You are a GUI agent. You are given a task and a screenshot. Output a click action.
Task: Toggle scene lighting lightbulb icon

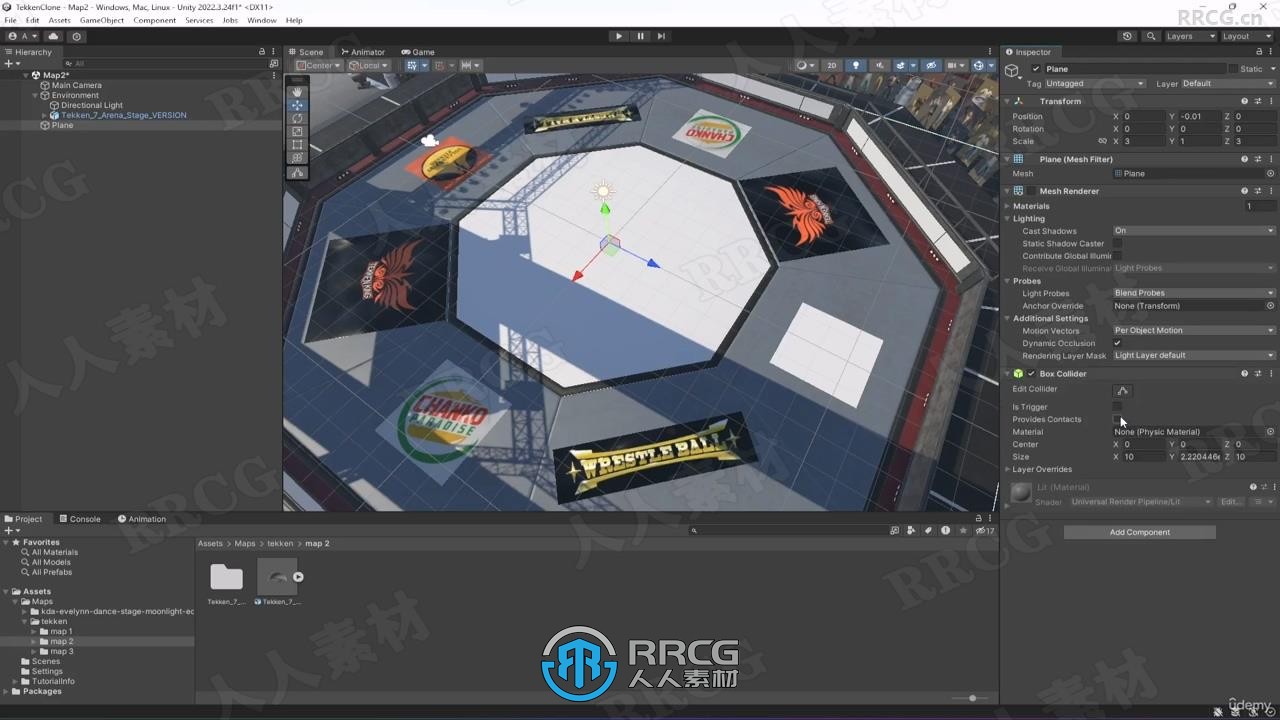855,66
